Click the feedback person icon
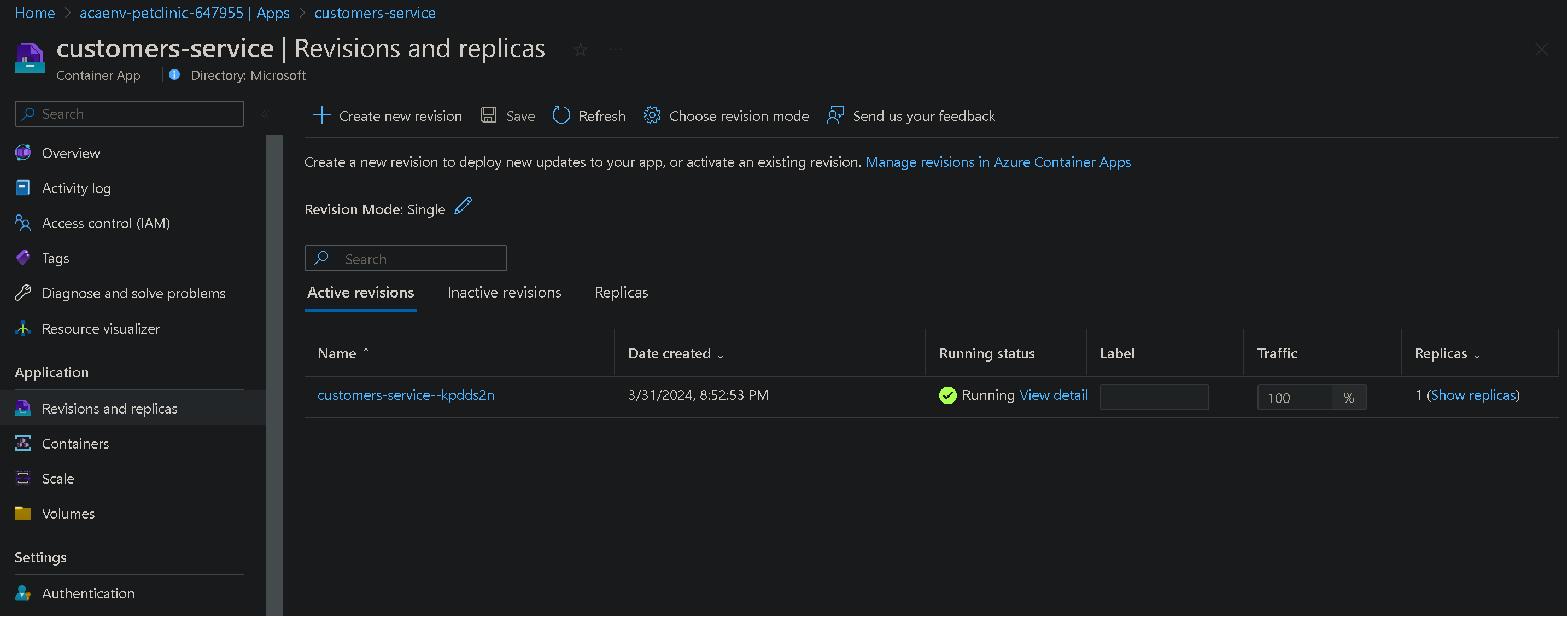 [x=835, y=115]
